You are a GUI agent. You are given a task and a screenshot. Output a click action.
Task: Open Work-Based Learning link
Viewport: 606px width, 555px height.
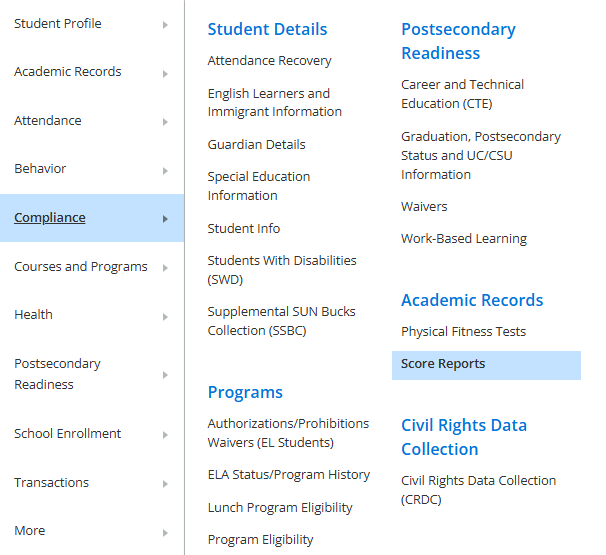pyautogui.click(x=463, y=239)
